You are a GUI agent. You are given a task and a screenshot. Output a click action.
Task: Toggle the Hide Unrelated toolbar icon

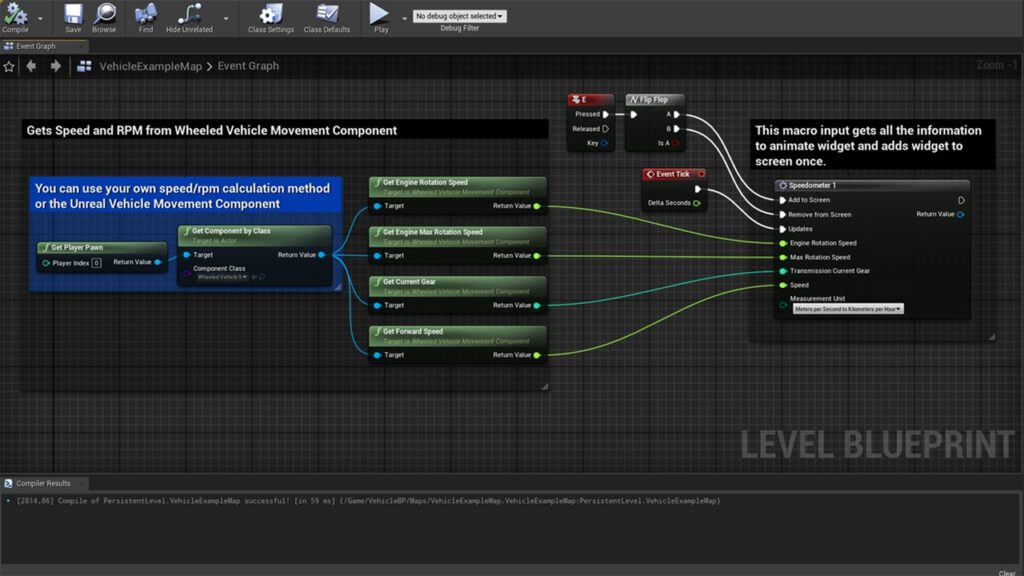tap(189, 14)
